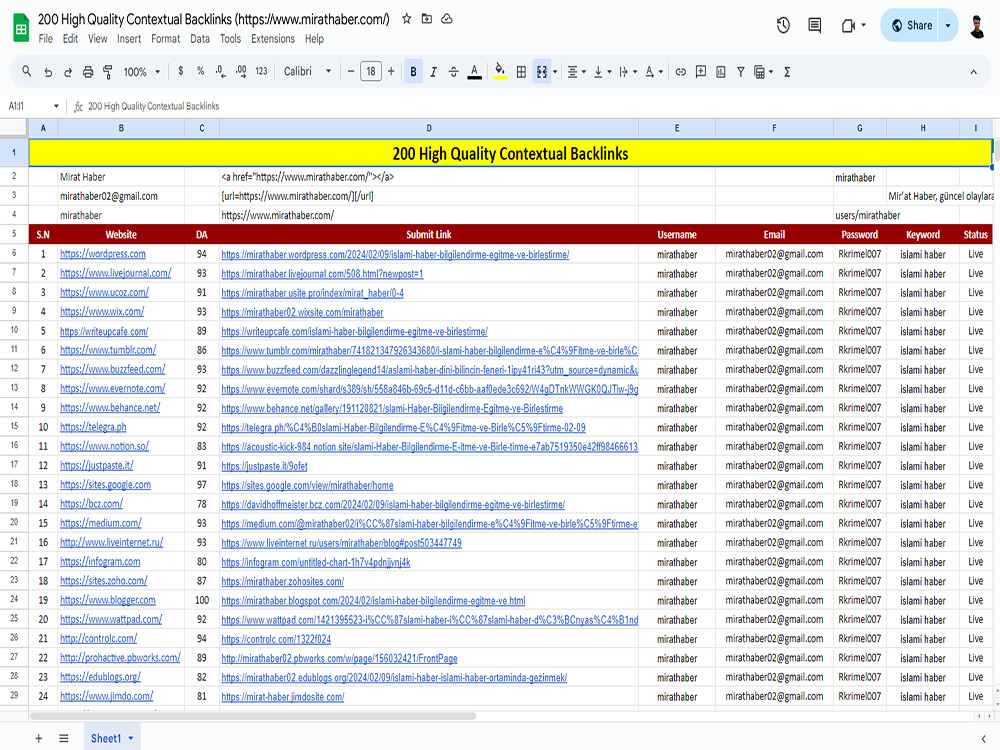Star the document title
This screenshot has width=1000, height=750.
[406, 18]
